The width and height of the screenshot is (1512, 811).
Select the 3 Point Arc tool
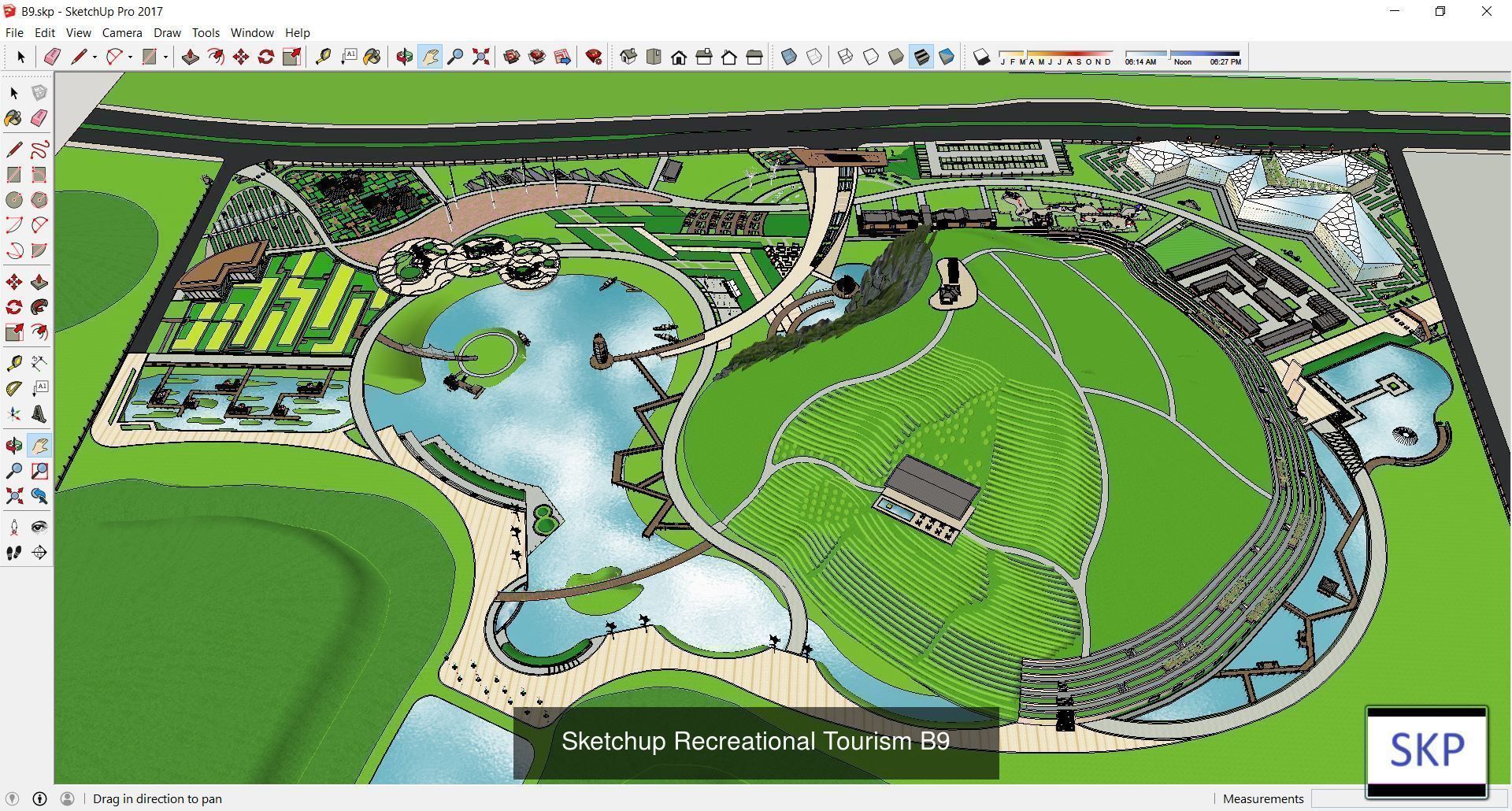14,250
